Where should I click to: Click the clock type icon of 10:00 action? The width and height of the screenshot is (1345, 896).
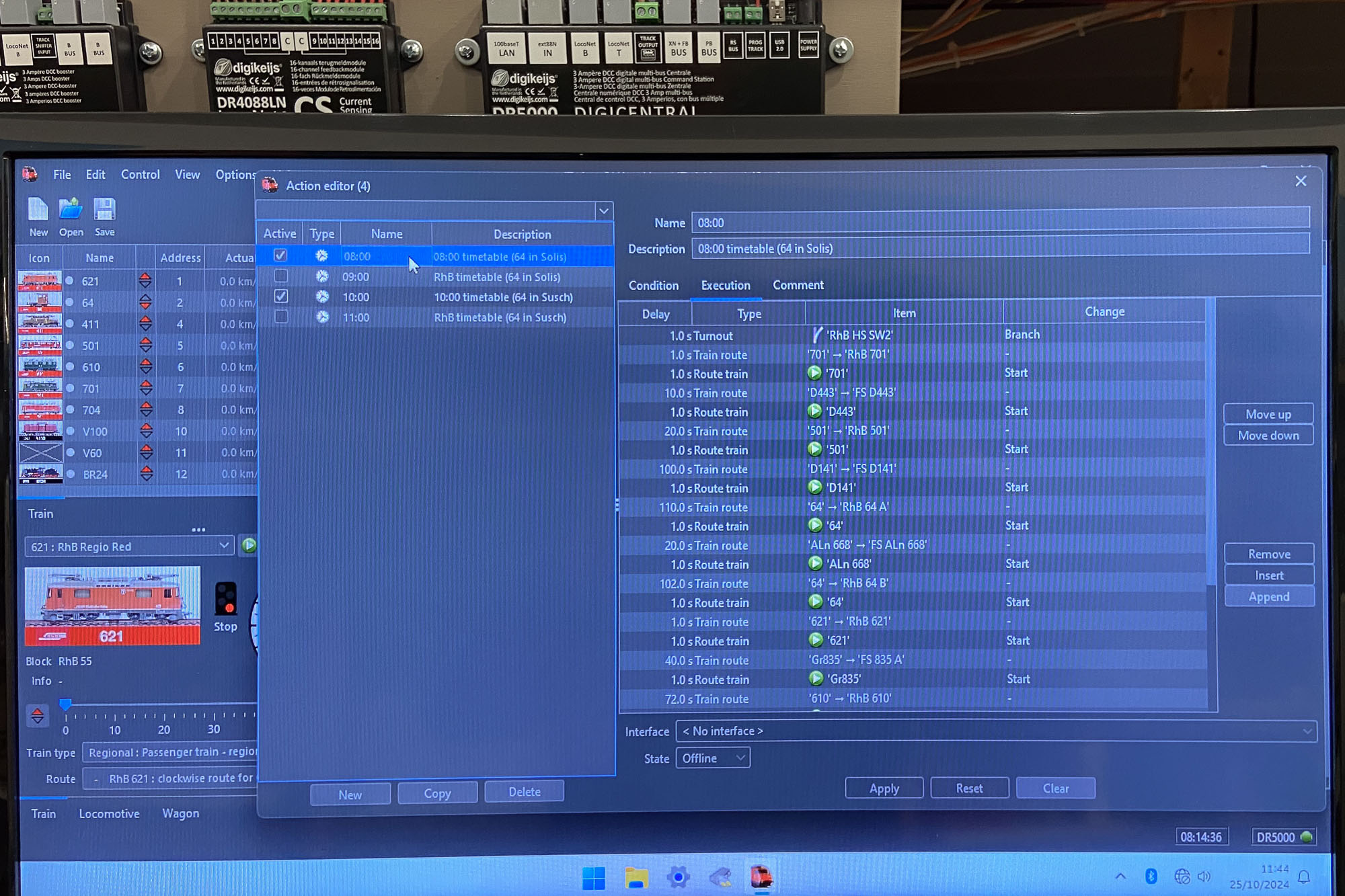[323, 296]
